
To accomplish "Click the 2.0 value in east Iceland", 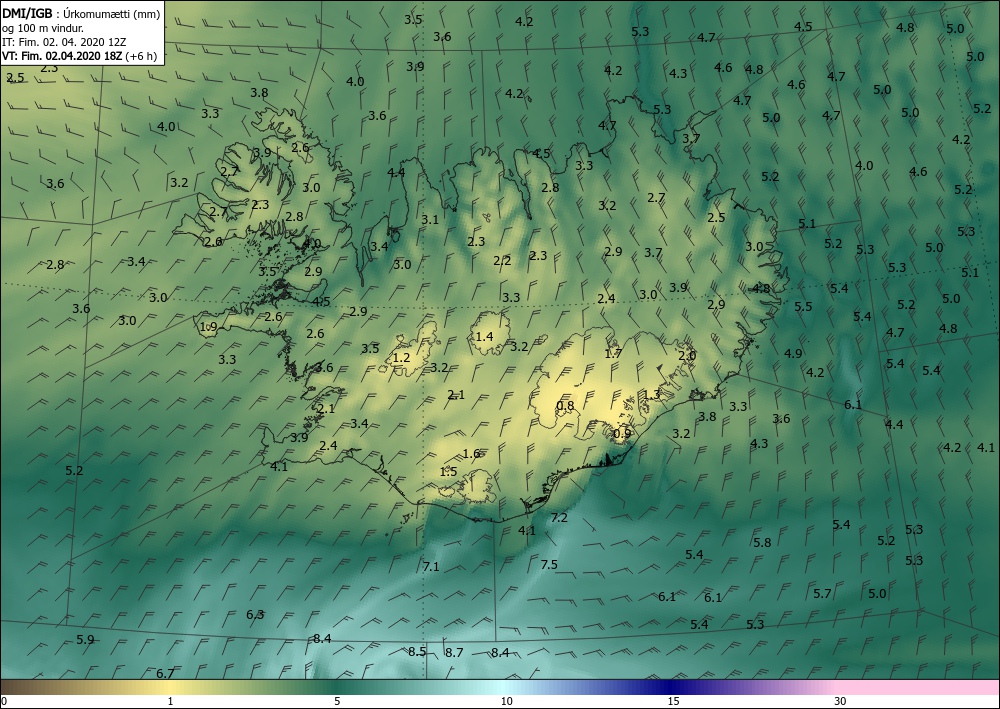I will coord(687,355).
